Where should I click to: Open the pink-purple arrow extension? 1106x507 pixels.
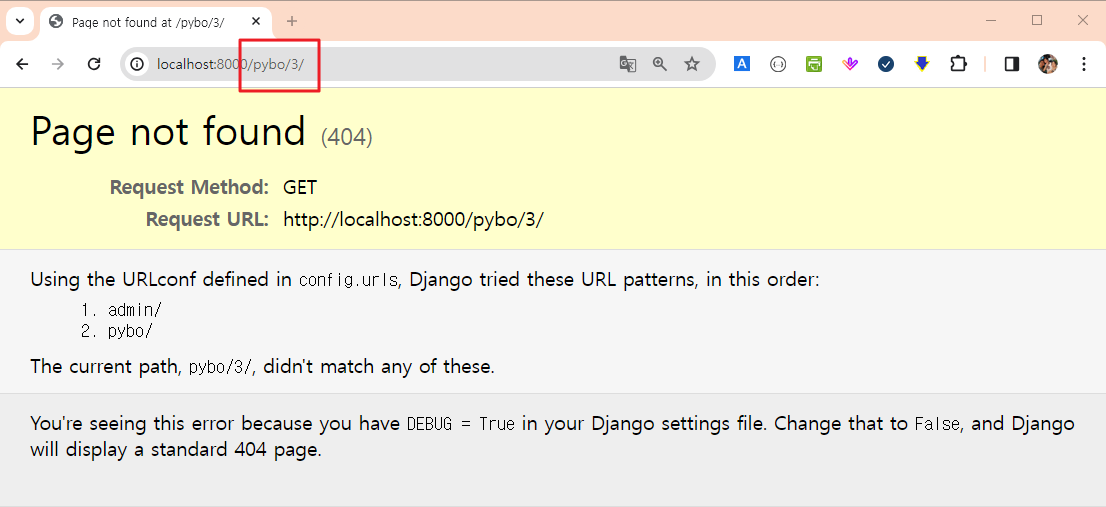tap(850, 64)
